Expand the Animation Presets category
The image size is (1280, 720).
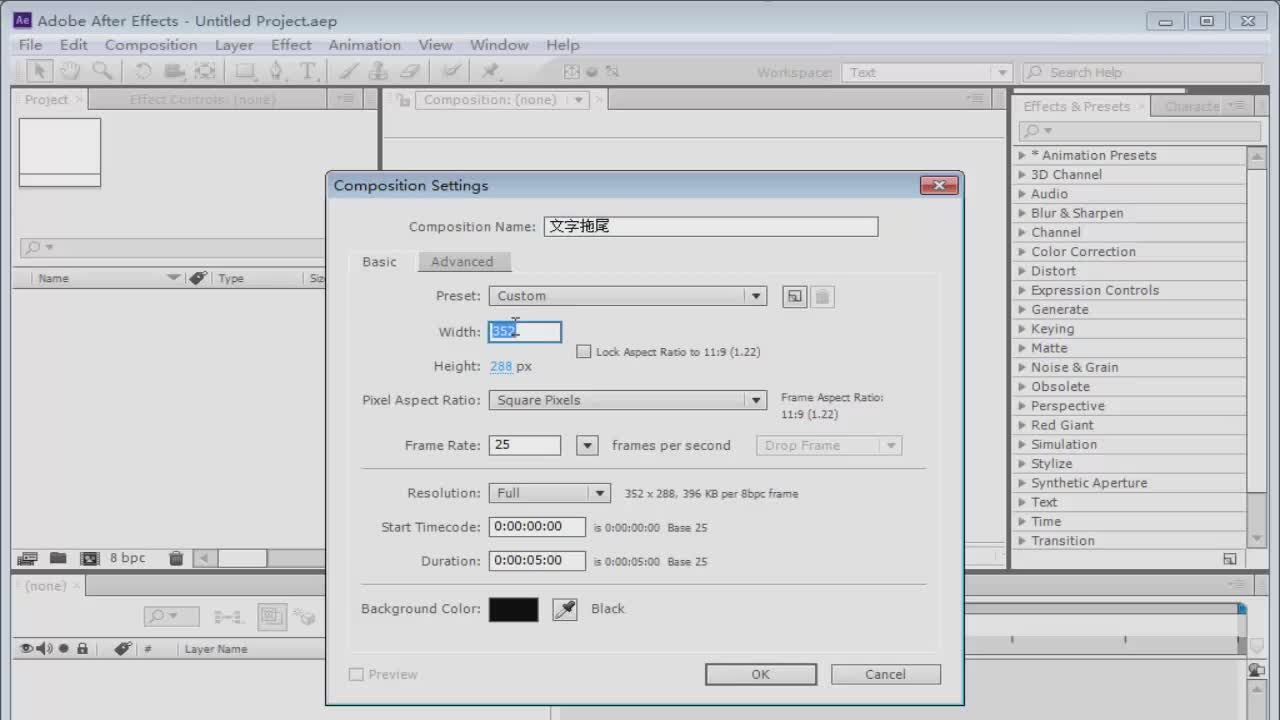1022,156
